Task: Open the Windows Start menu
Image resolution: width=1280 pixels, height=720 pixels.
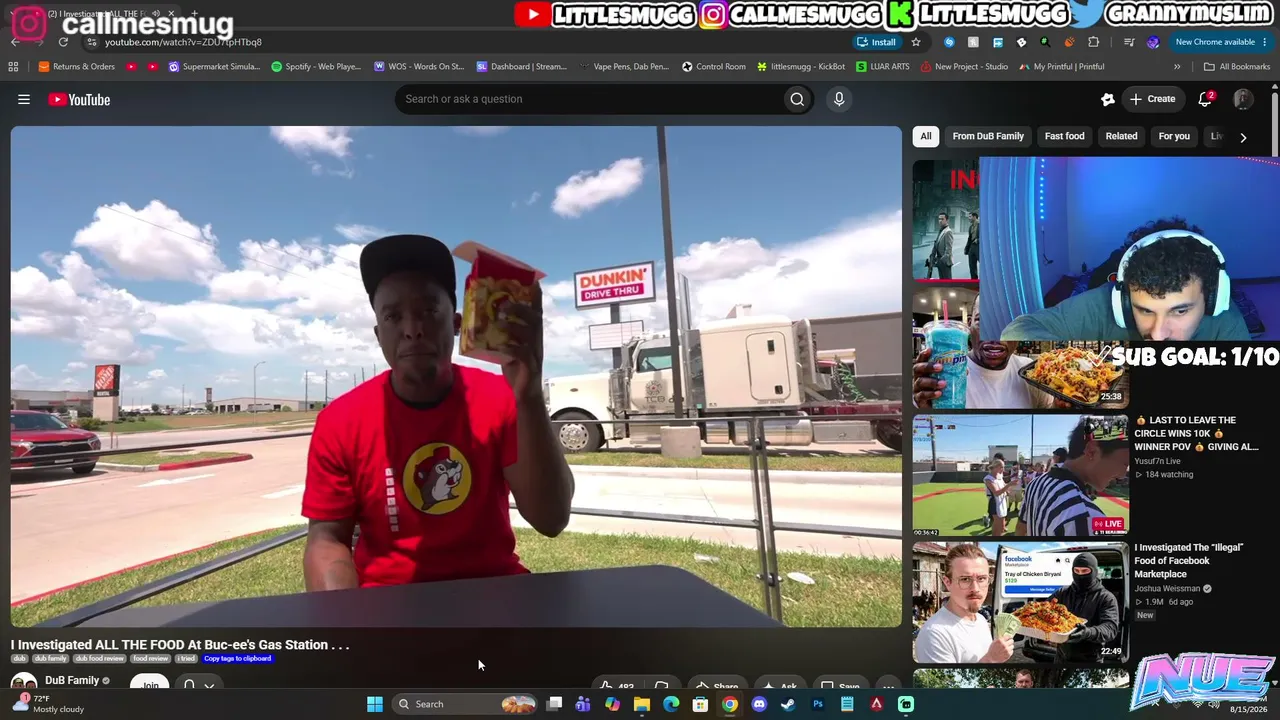Action: pyautogui.click(x=375, y=704)
